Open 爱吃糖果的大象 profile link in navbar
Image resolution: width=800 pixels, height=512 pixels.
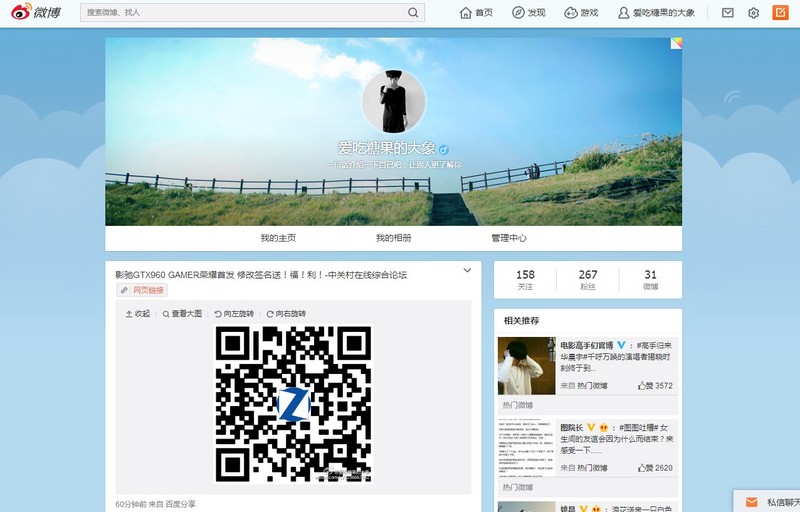click(656, 12)
